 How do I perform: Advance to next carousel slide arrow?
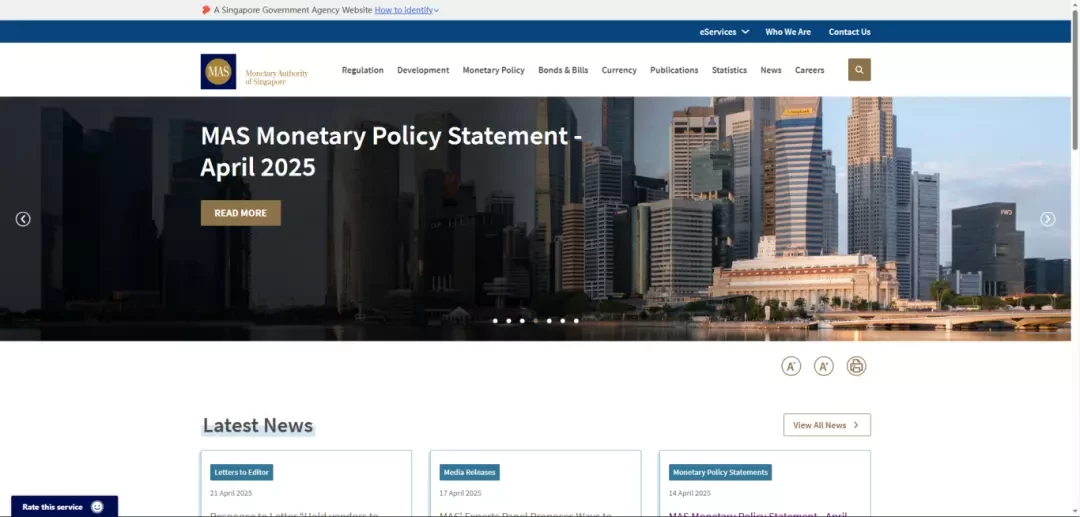click(1048, 219)
